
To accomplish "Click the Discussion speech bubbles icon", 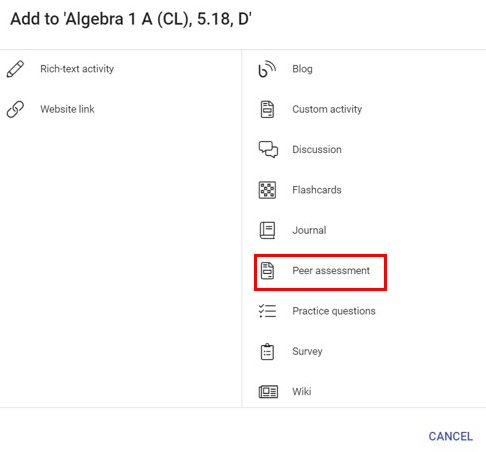I will pyautogui.click(x=268, y=149).
